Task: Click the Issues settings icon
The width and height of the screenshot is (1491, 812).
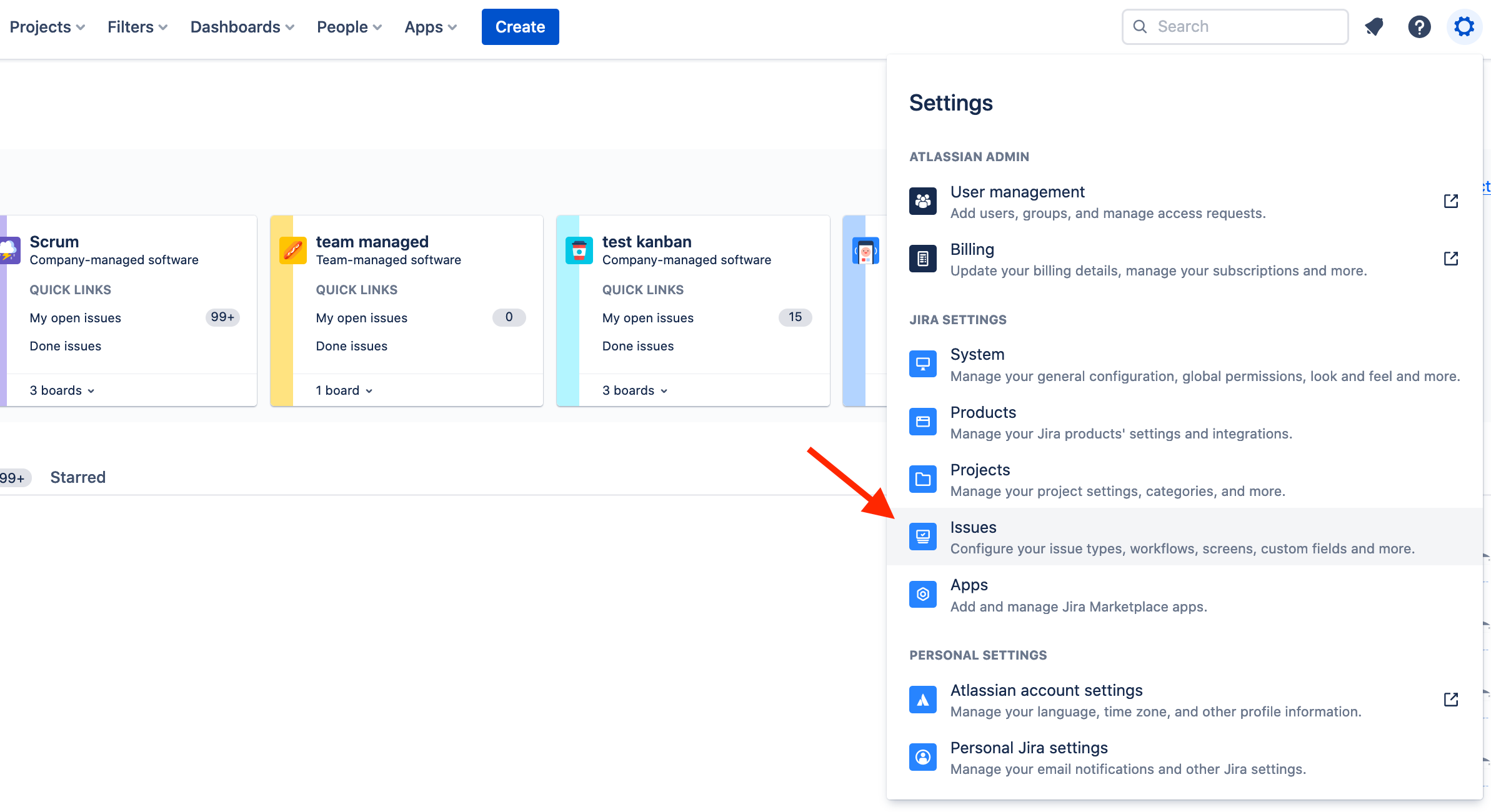Action: [923, 537]
